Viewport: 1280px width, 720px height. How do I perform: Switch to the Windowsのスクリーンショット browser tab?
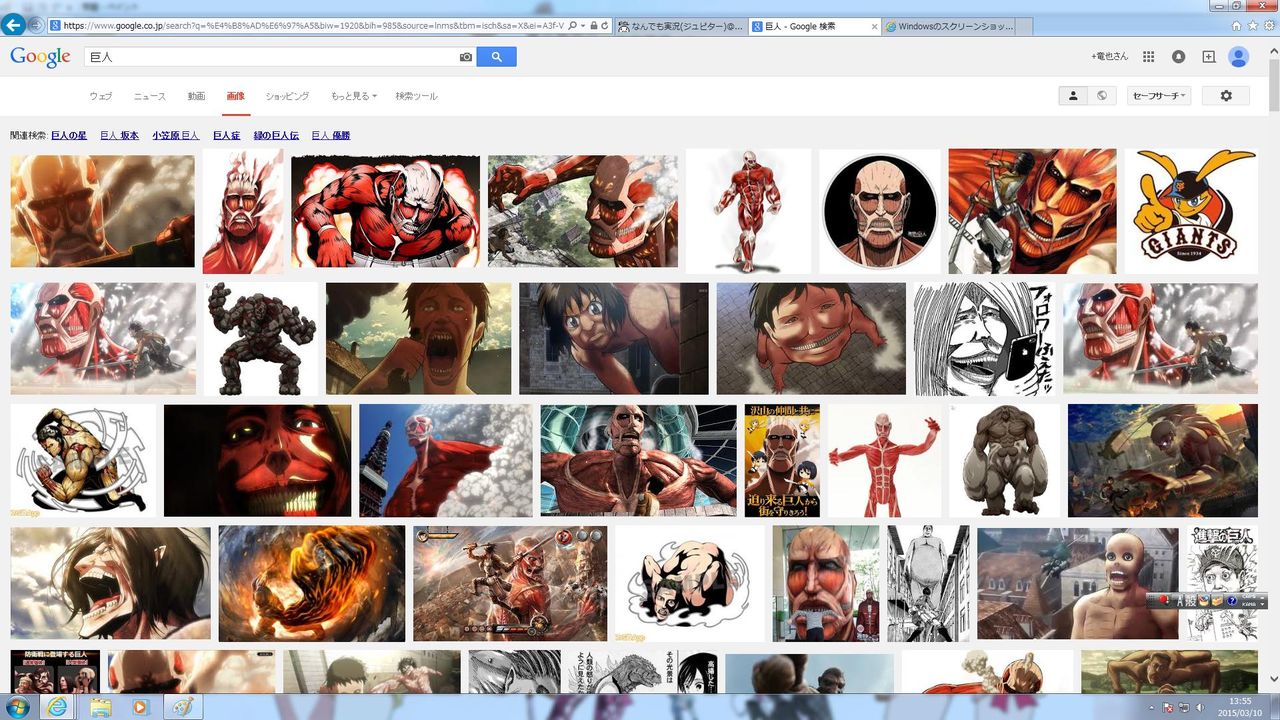(947, 26)
